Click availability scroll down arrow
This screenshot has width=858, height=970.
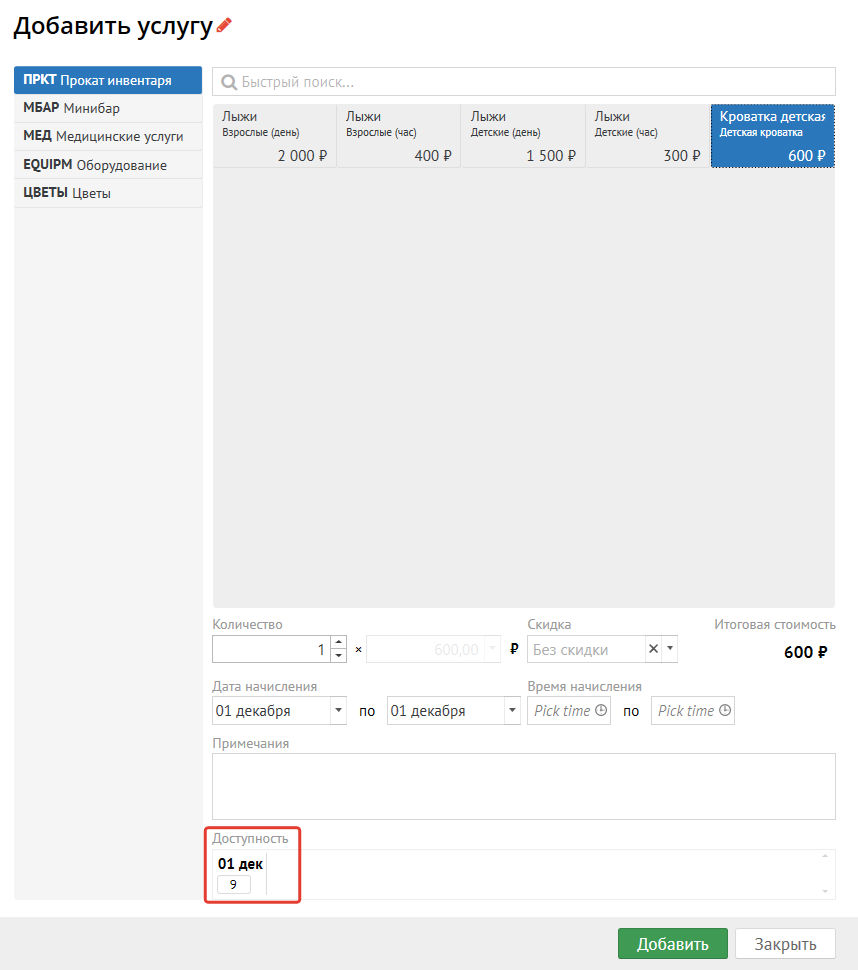[825, 891]
